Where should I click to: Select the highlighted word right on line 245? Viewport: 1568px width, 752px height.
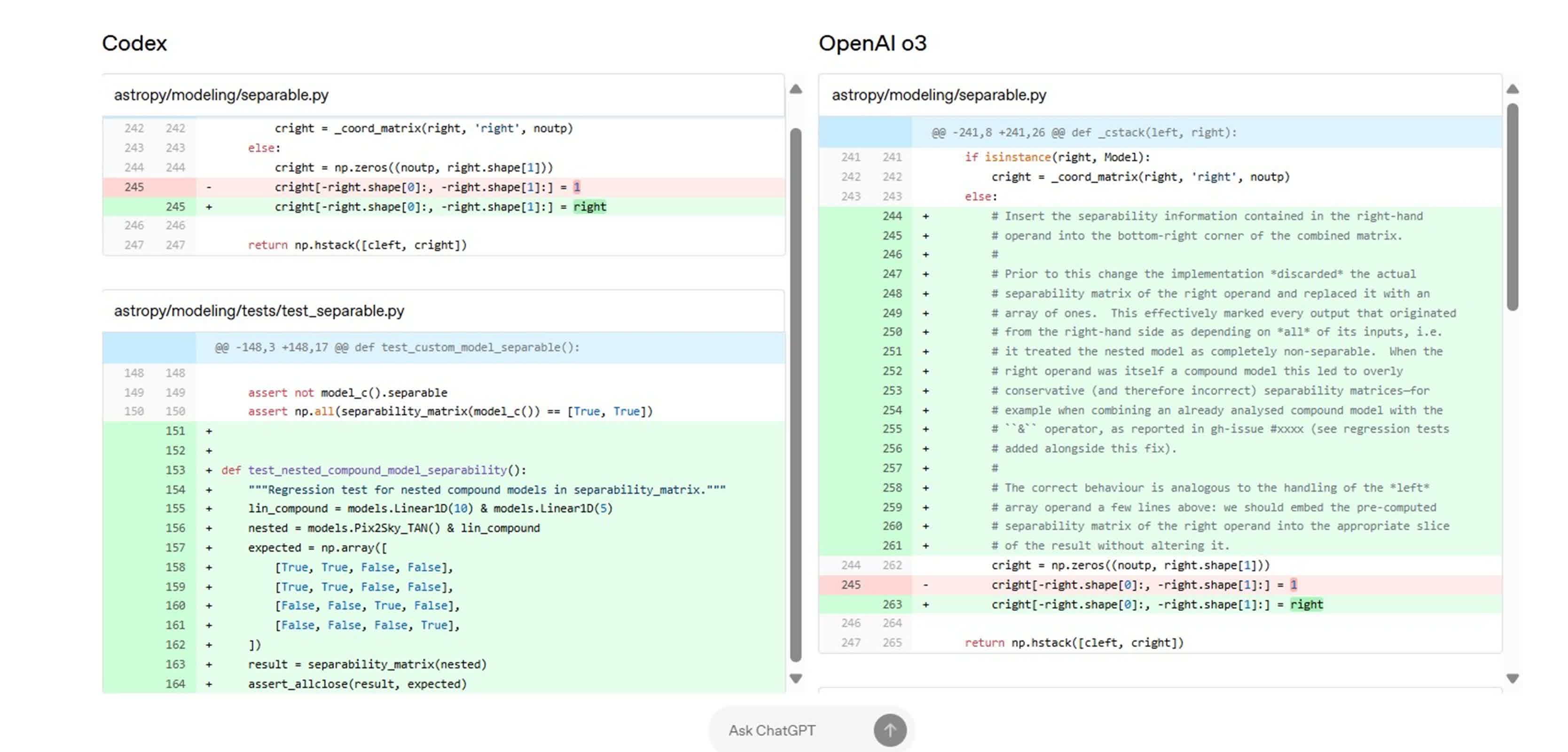589,206
